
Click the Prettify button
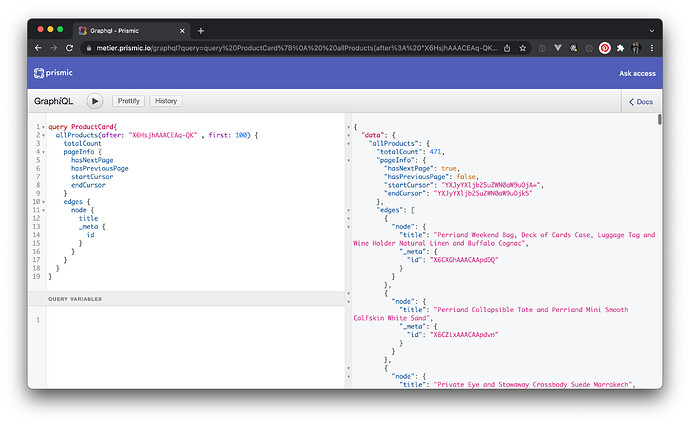128,101
